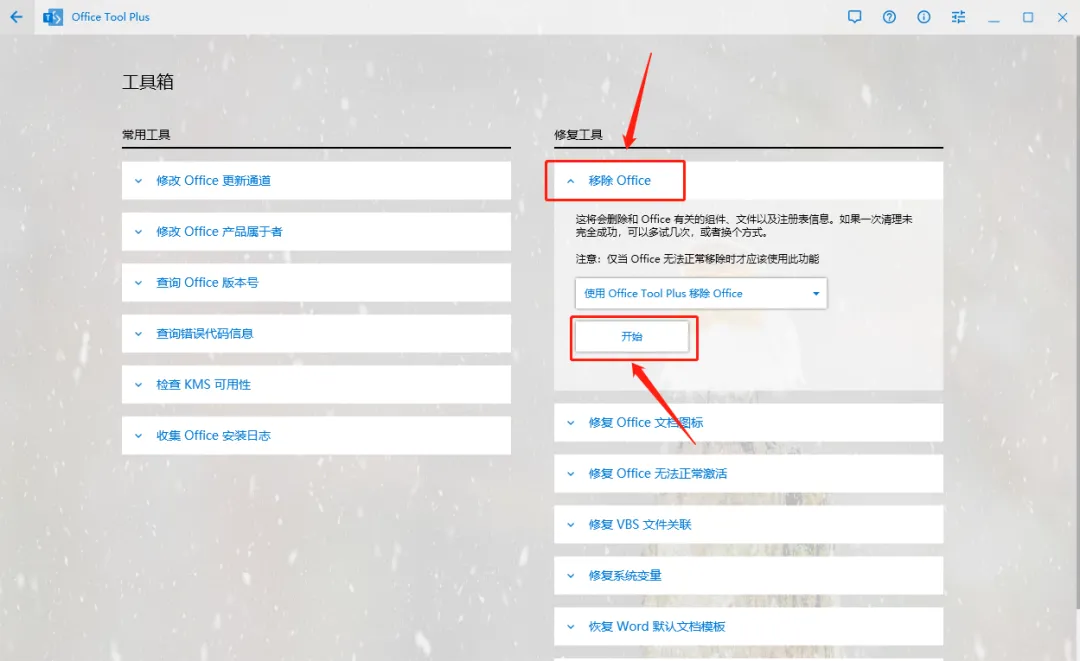Click the 工具箱 page title
Image resolution: width=1080 pixels, height=661 pixels.
pos(148,82)
